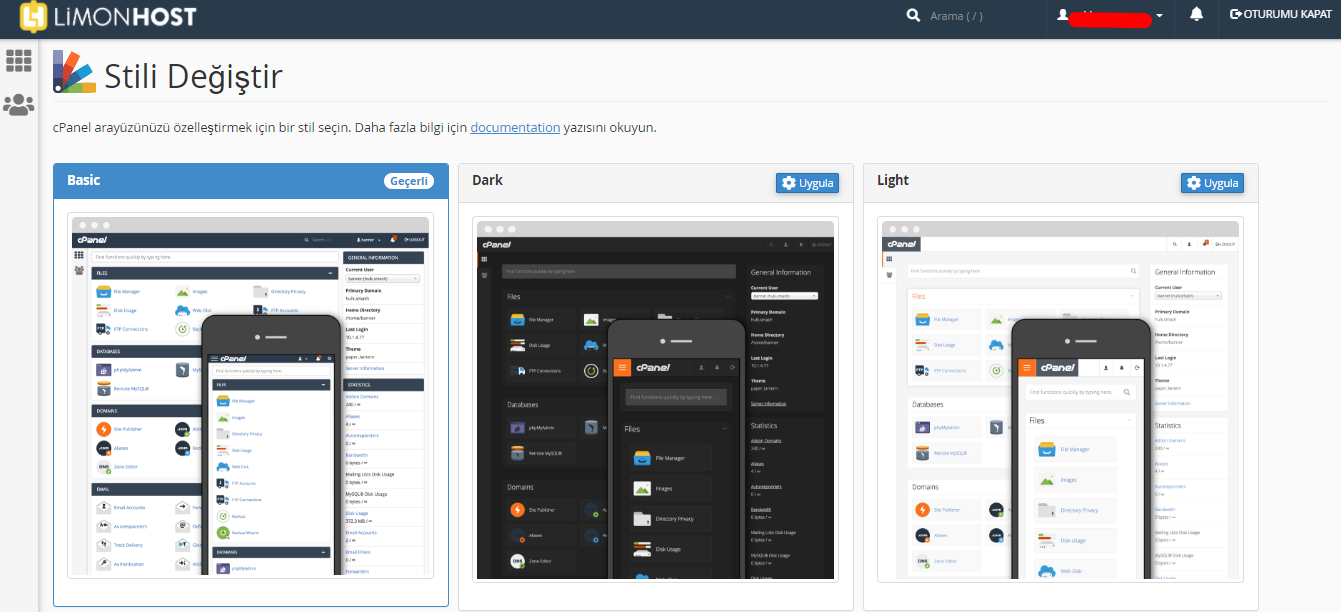The image size is (1341, 612).
Task: Open the notifications bell
Action: tap(1196, 15)
